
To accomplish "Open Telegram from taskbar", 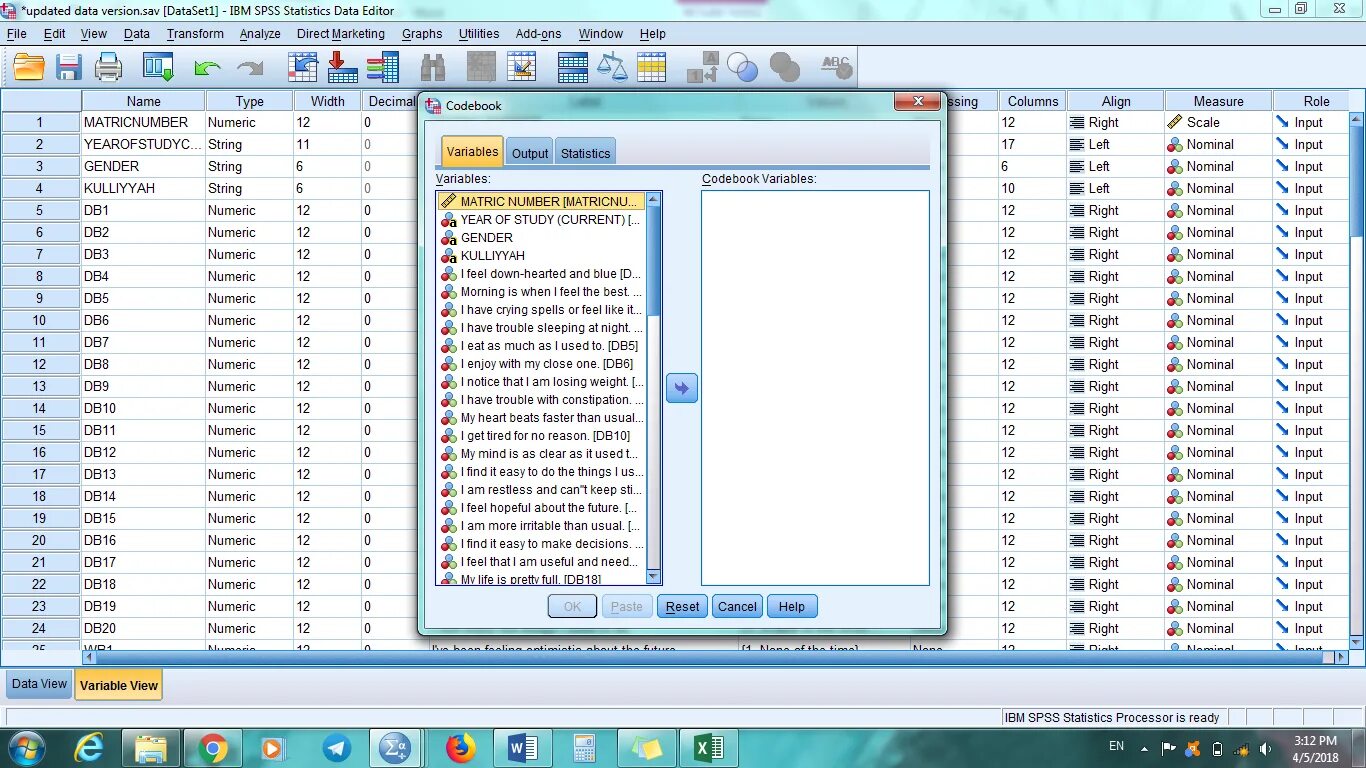I will pos(337,748).
